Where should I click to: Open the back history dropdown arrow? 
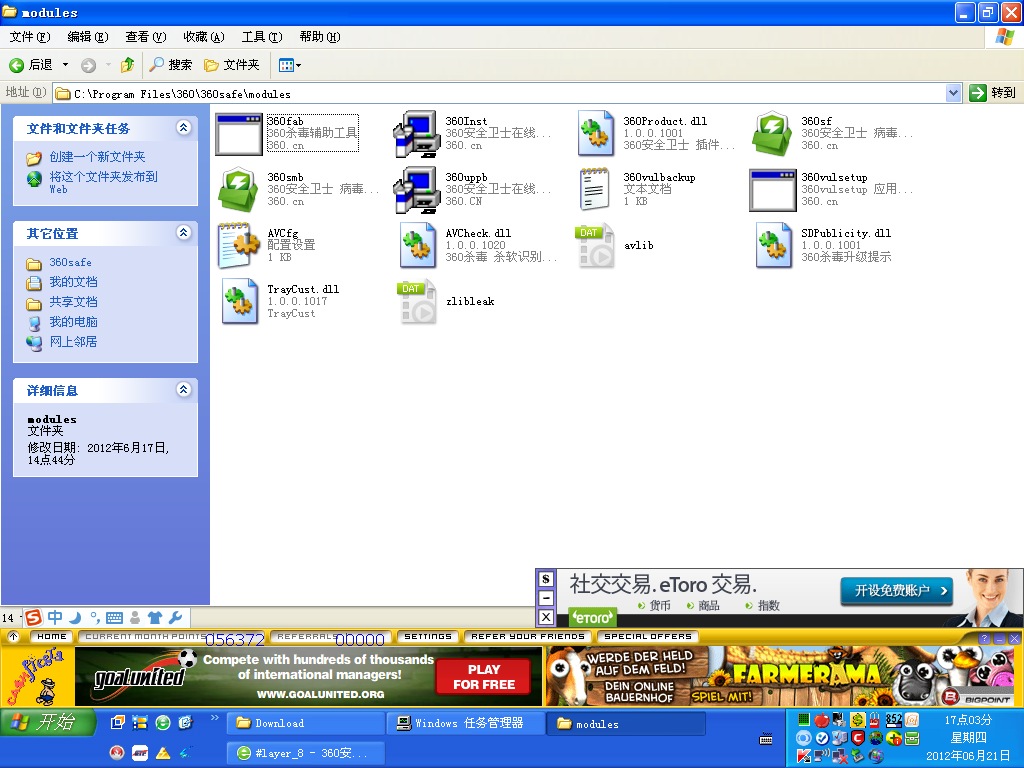[x=65, y=65]
